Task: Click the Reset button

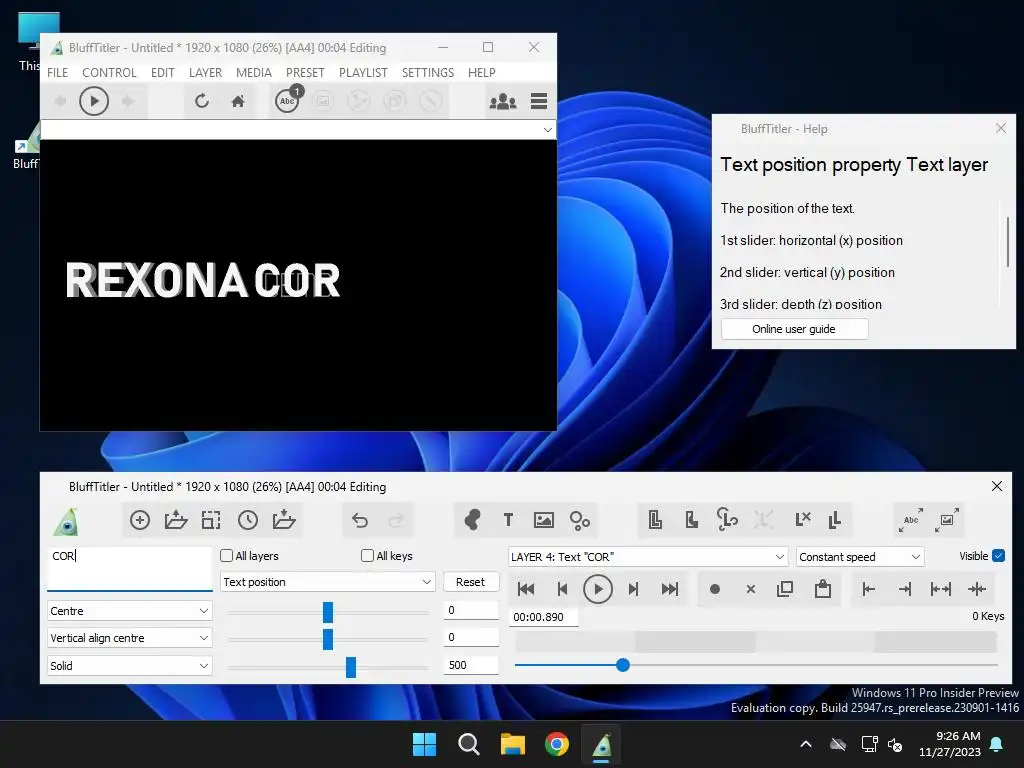Action: tap(470, 582)
